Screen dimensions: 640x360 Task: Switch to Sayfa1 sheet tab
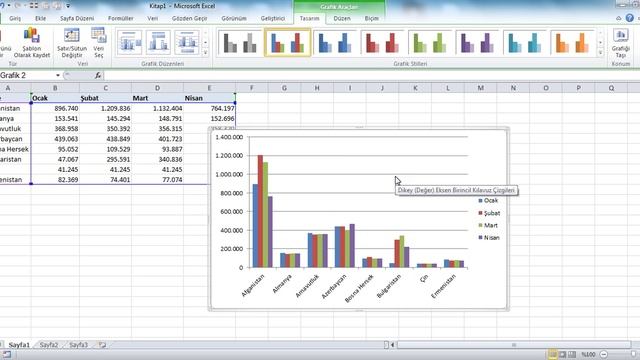[x=19, y=345]
